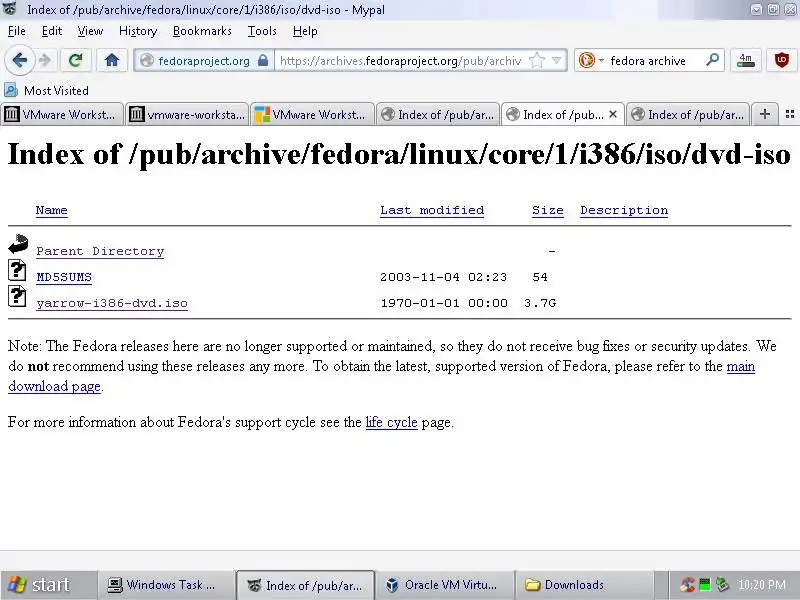Screen dimensions: 800x600
Task: Click the file icon beside yarrow-i386-dvd.iso
Action: (17, 296)
